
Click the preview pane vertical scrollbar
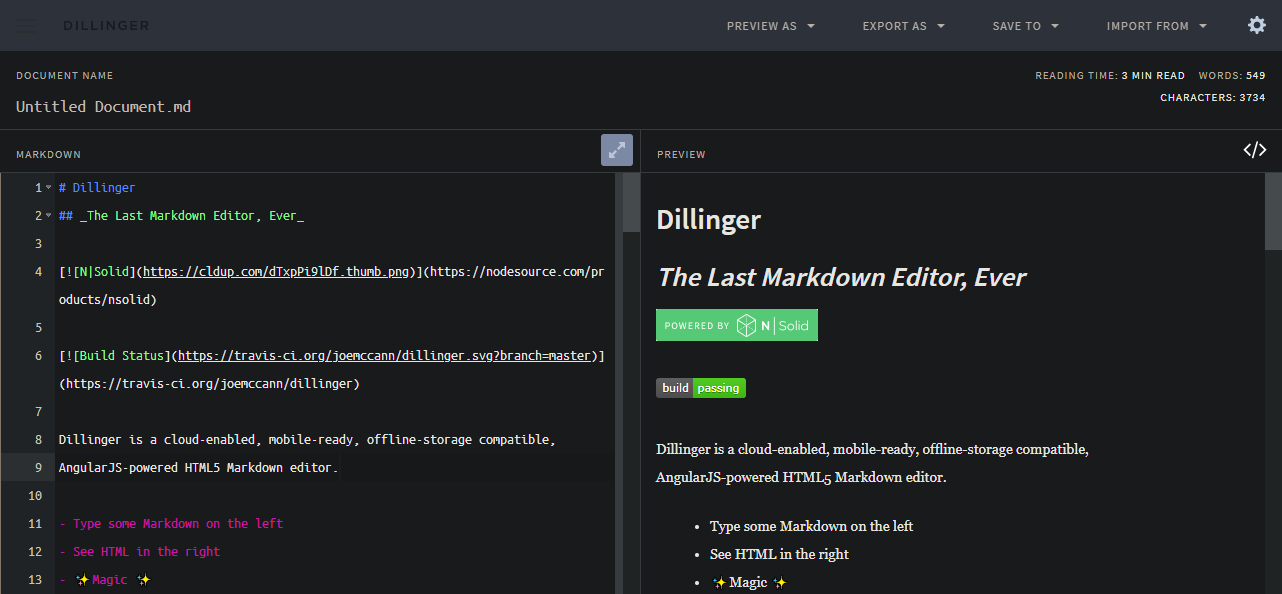pos(1273,212)
